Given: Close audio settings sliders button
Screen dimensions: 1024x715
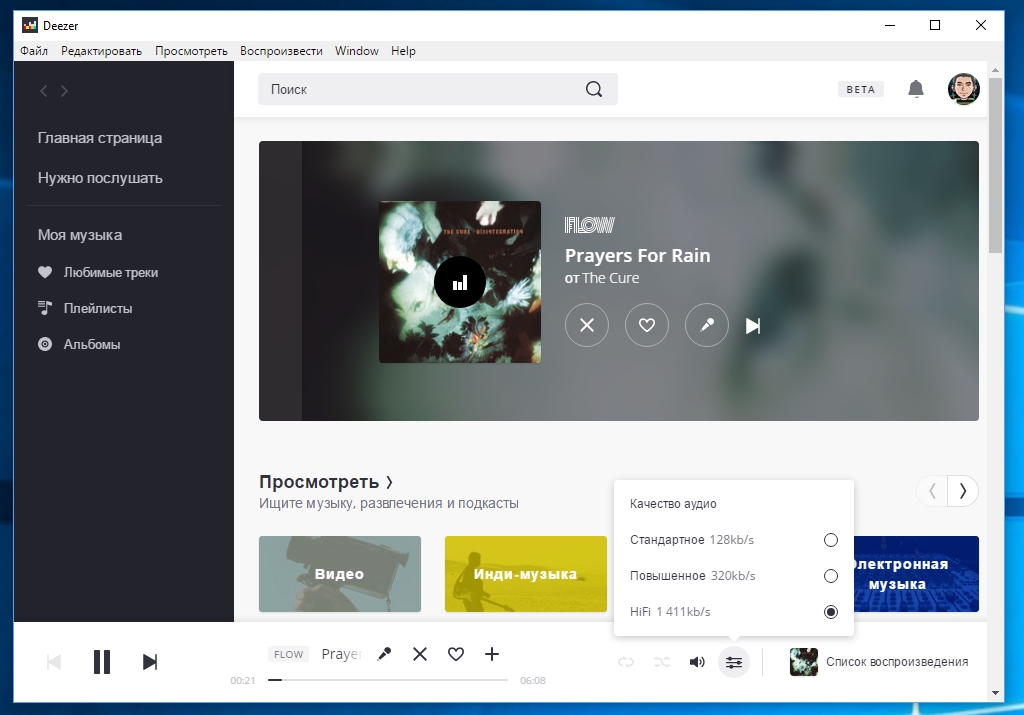Looking at the screenshot, I should pyautogui.click(x=733, y=662).
